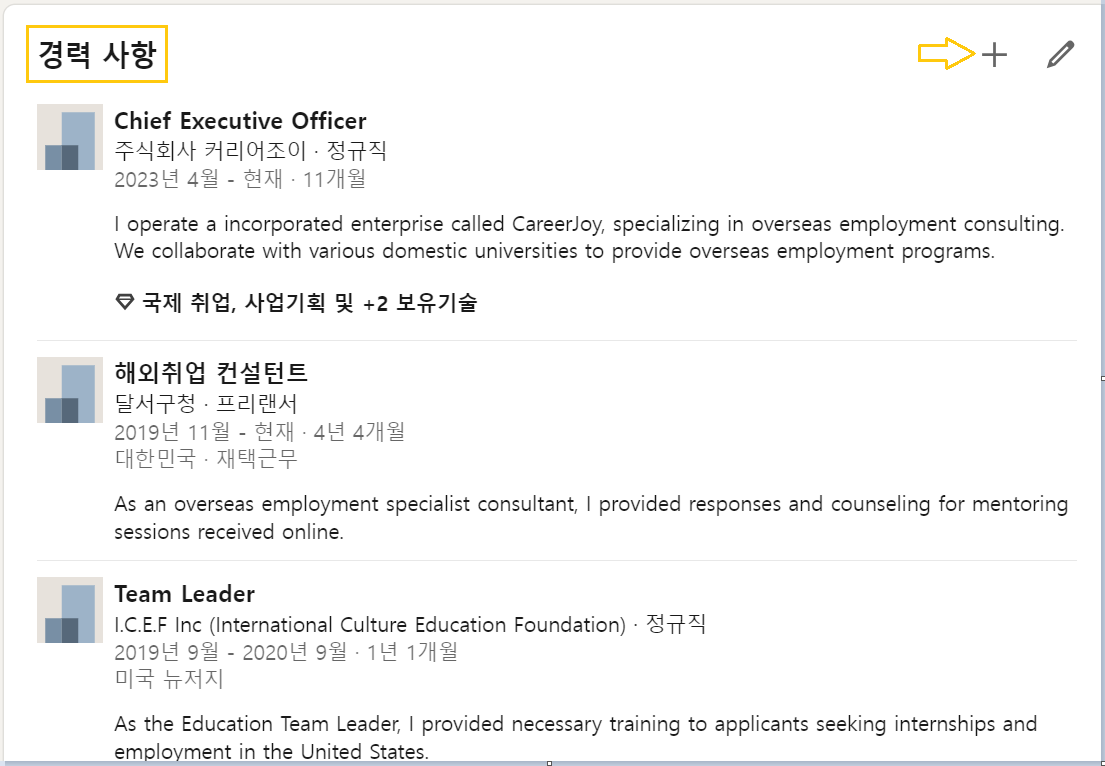The height and width of the screenshot is (766, 1105).
Task: Click the skills diamond icon
Action: (x=124, y=303)
